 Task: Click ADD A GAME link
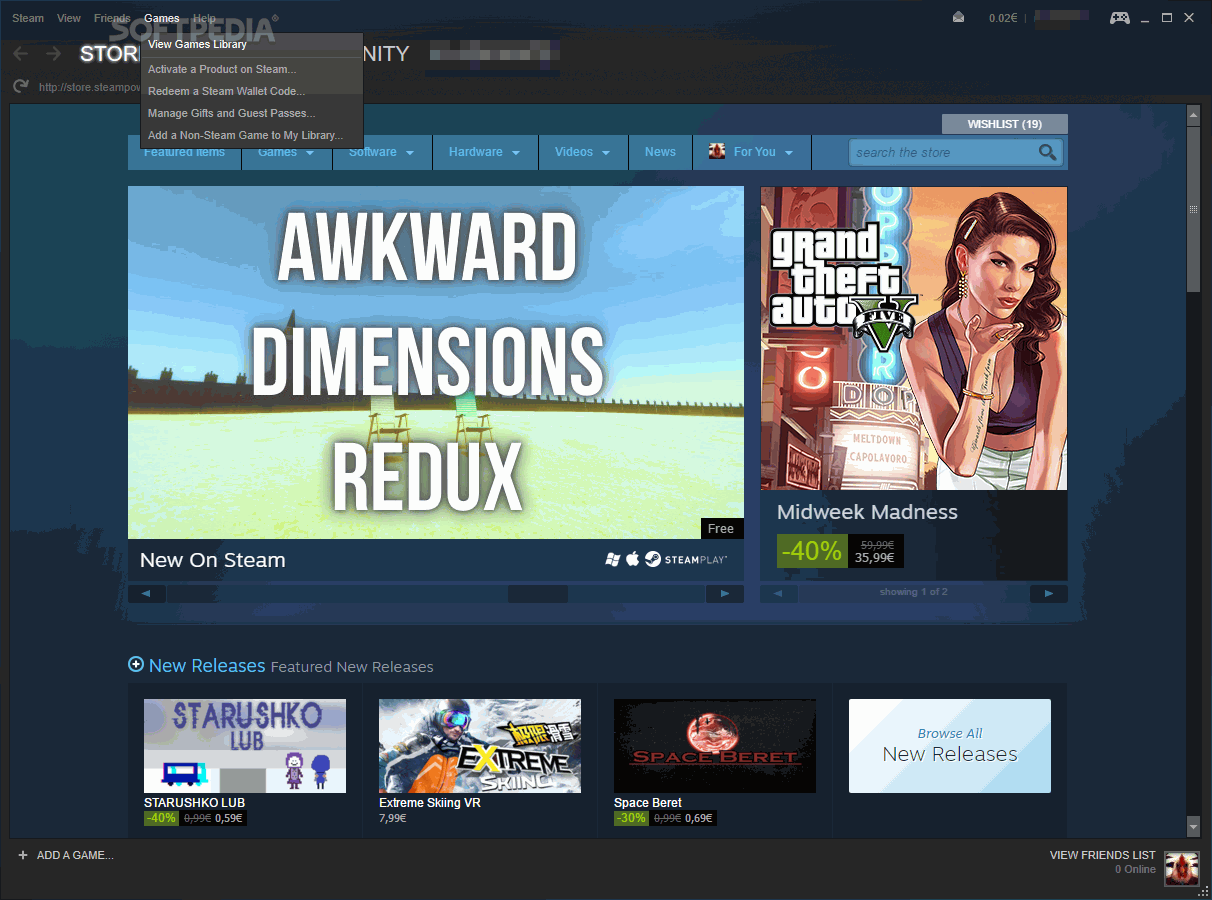[75, 856]
